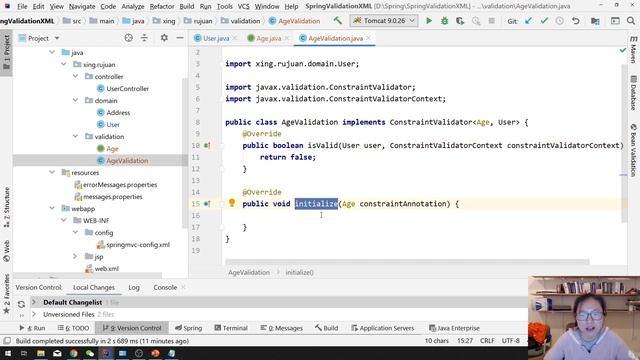Collapse the controller package
640x360 pixels.
76,76
